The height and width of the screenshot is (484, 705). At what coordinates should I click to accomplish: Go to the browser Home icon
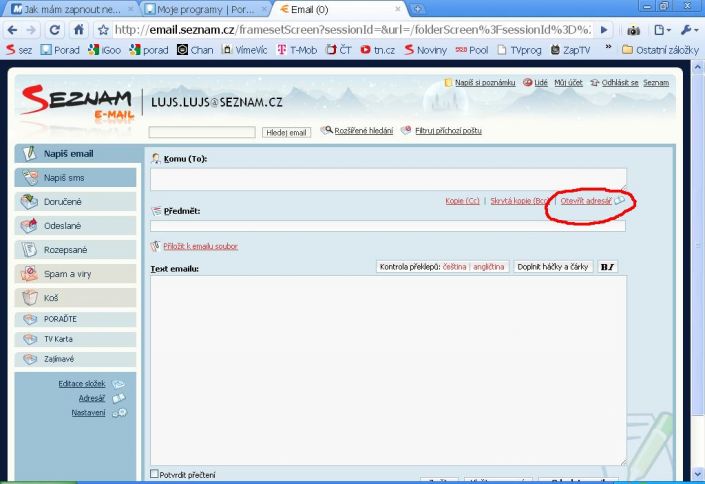click(79, 30)
